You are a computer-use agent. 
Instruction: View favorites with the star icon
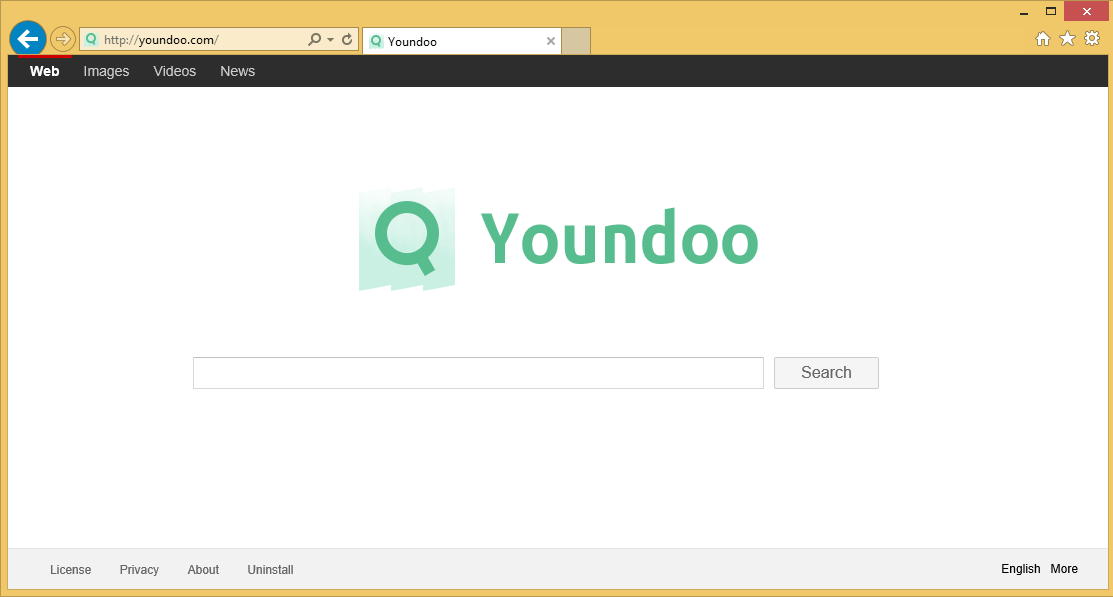1067,38
